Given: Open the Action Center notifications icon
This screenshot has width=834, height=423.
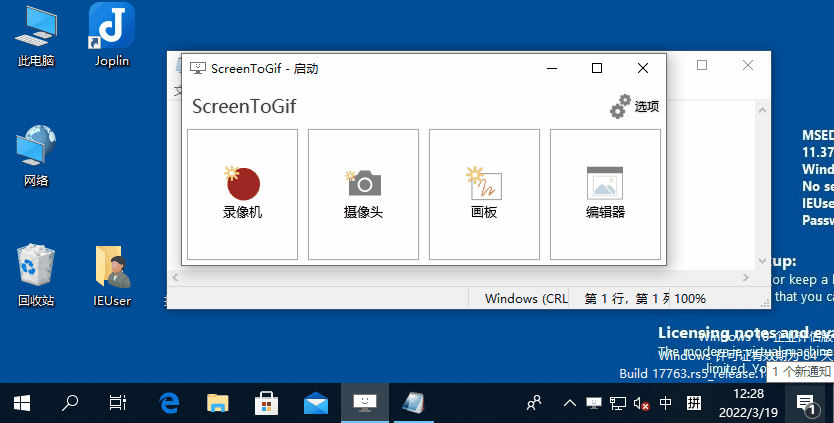Looking at the screenshot, I should 806,403.
